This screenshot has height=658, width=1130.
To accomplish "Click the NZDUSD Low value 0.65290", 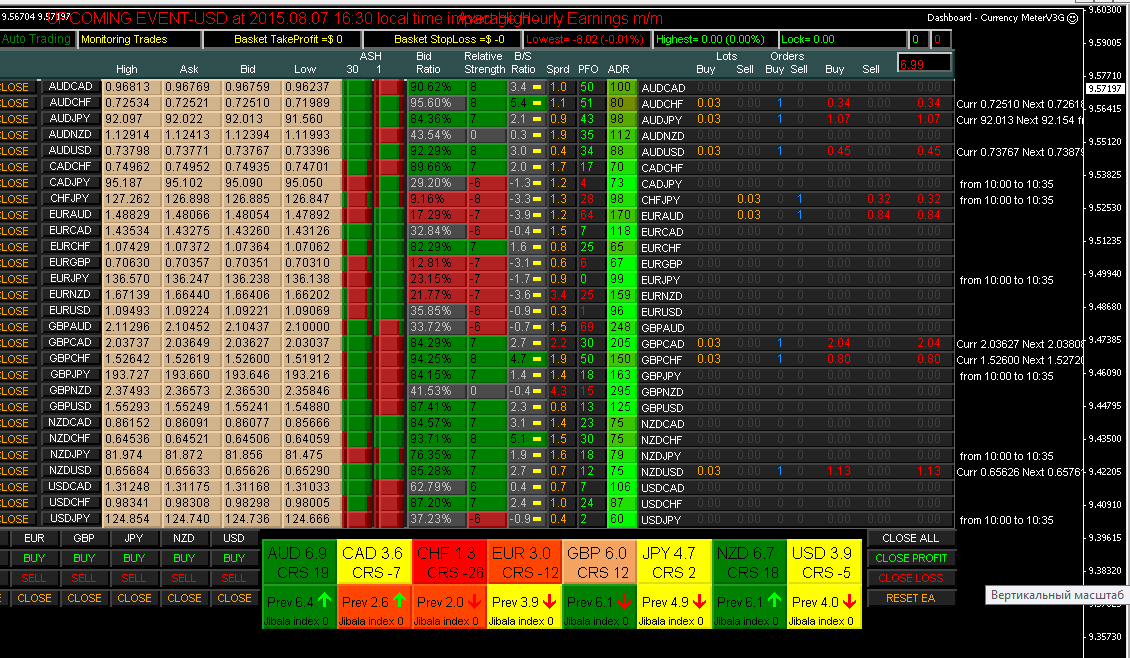I will tap(307, 470).
